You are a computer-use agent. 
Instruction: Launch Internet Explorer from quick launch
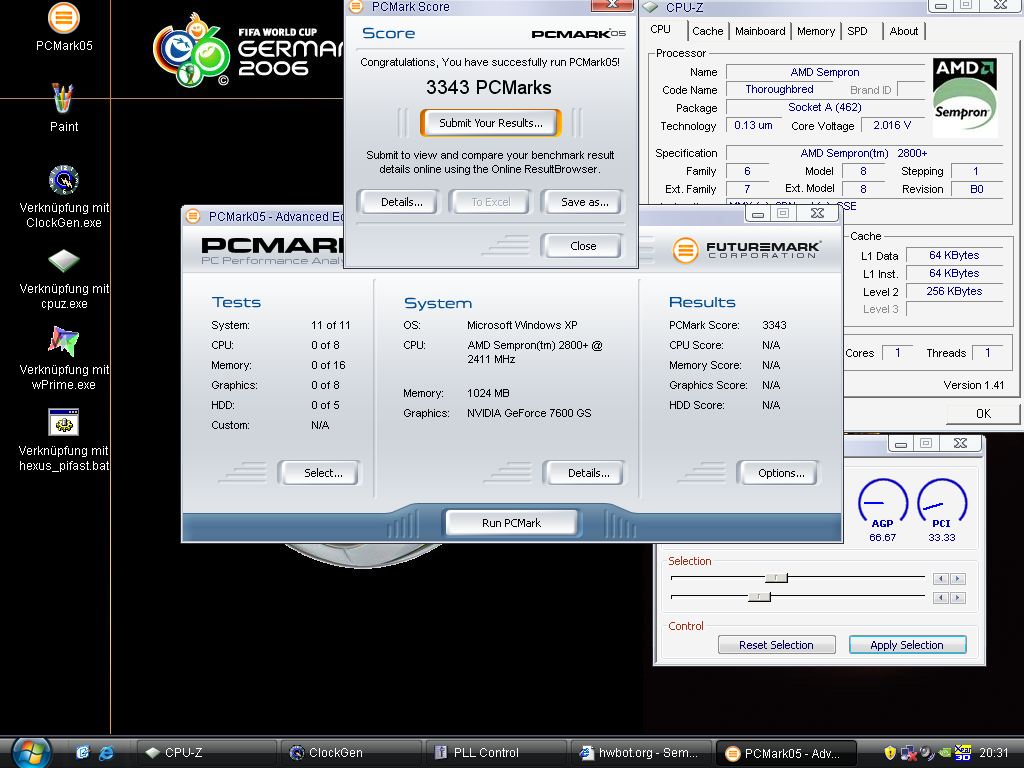[106, 753]
